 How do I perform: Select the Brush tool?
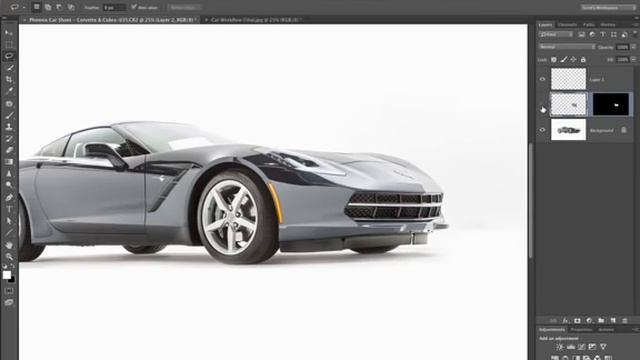pos(9,116)
